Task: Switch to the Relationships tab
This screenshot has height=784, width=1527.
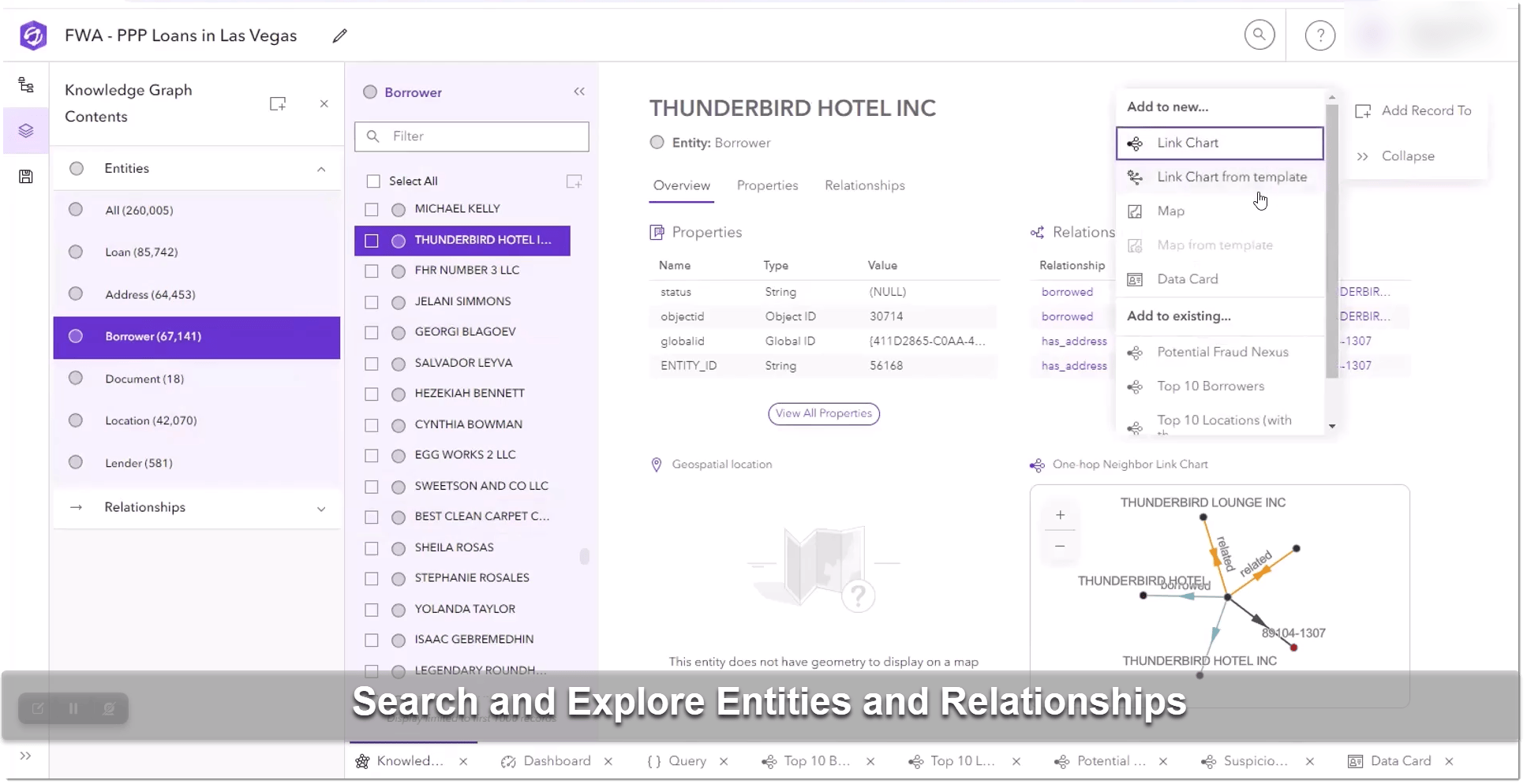Action: [864, 185]
